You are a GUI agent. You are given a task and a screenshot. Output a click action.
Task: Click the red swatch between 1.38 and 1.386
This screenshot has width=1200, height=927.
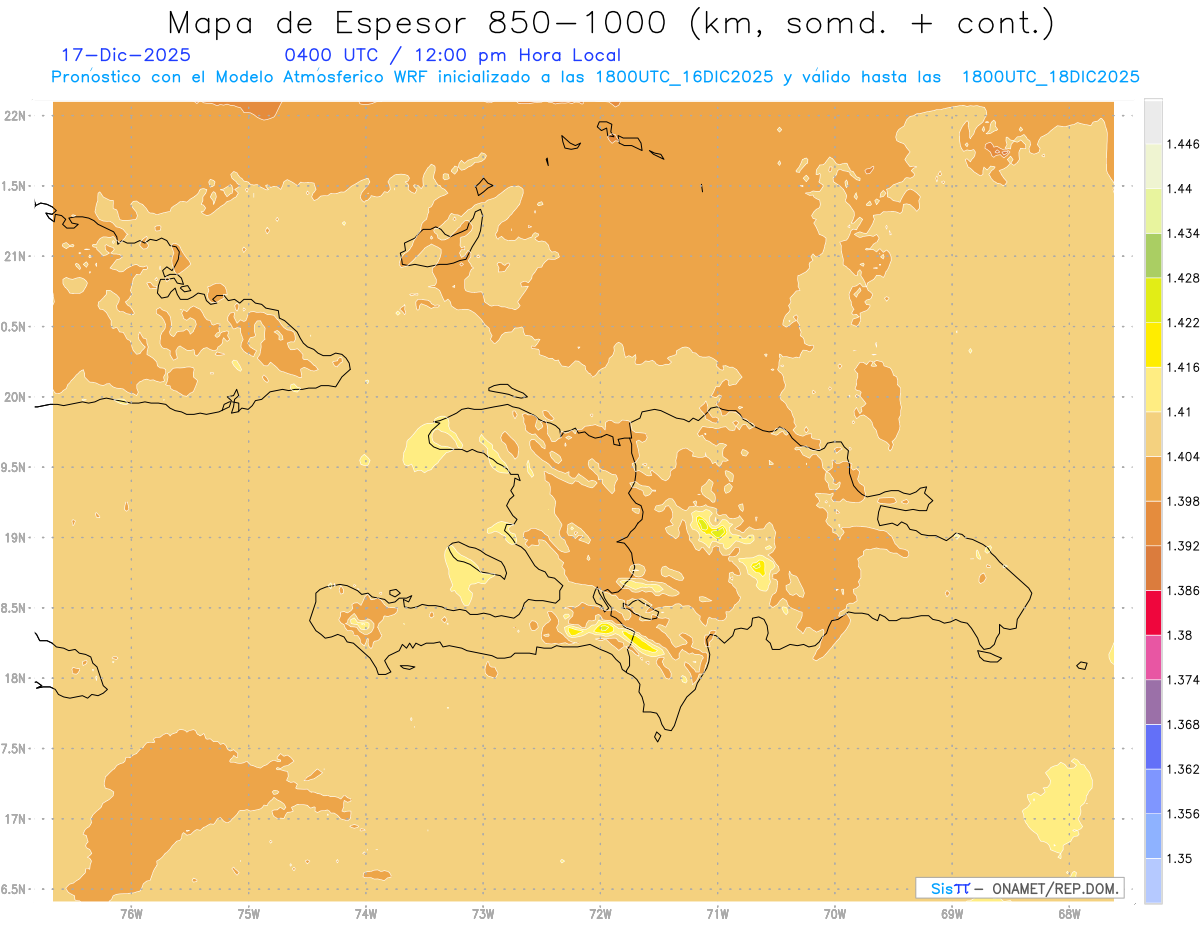coord(1153,613)
